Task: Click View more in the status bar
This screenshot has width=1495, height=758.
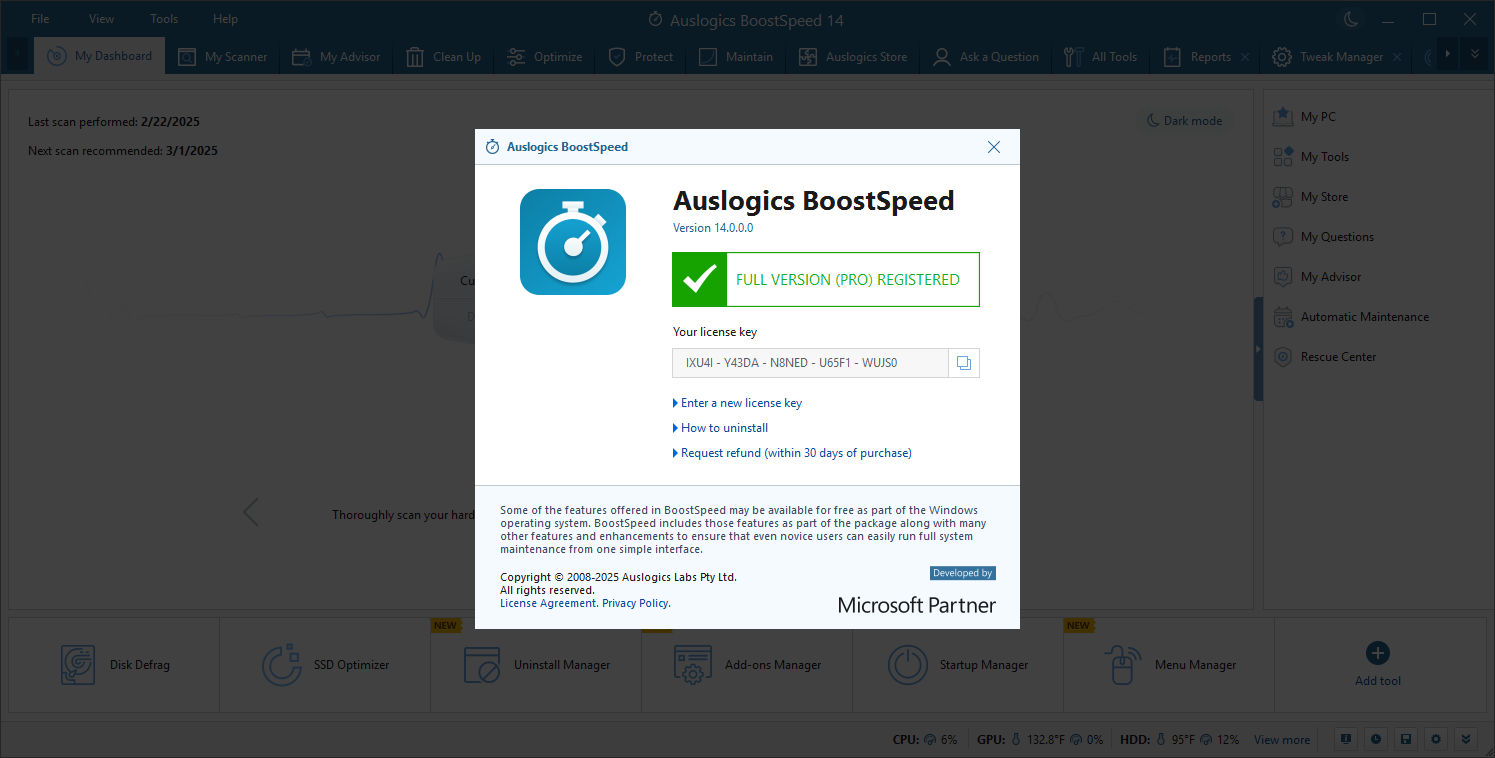Action: (x=1282, y=740)
